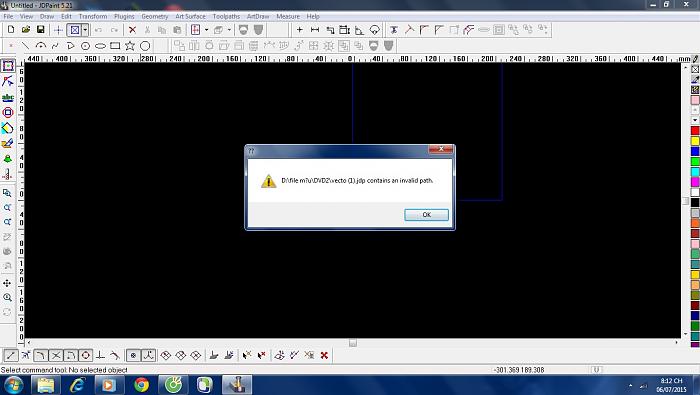Select the star shape drawing tool
This screenshot has width=700, height=395.
(x=130, y=46)
